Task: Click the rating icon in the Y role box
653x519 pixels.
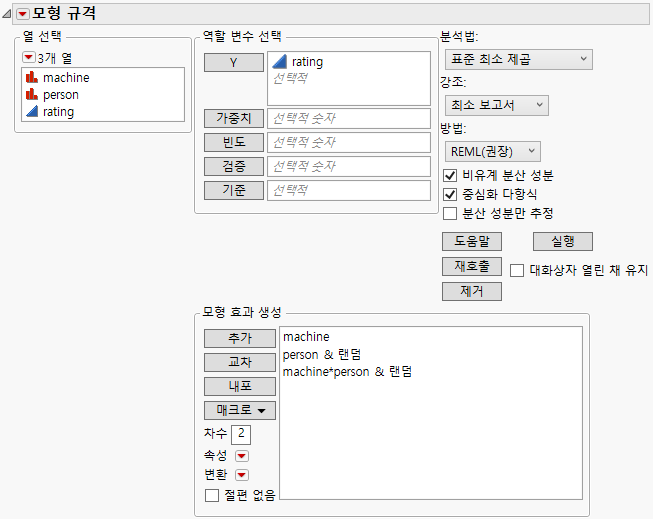Action: (x=281, y=62)
